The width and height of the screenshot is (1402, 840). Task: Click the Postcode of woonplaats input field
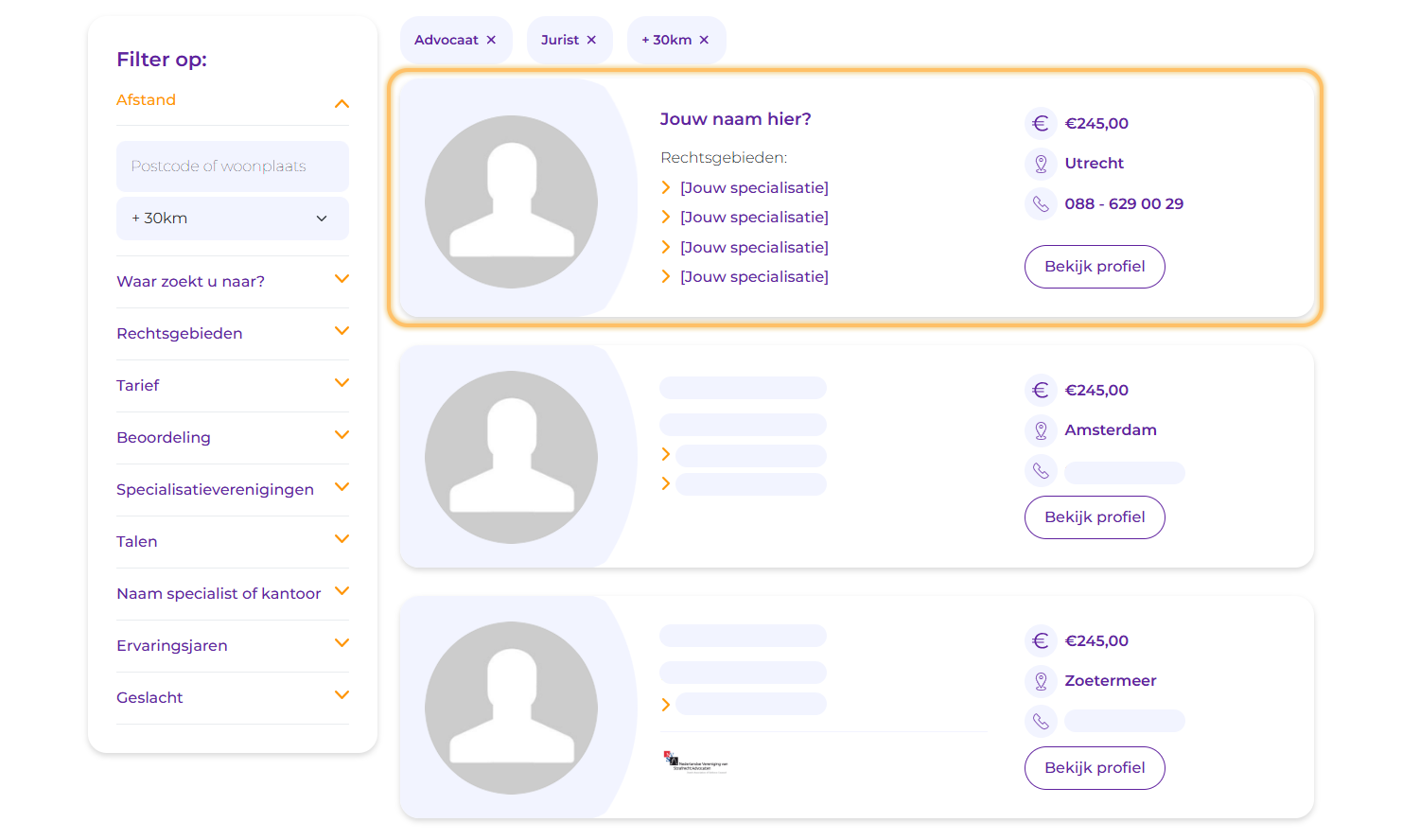coord(232,166)
